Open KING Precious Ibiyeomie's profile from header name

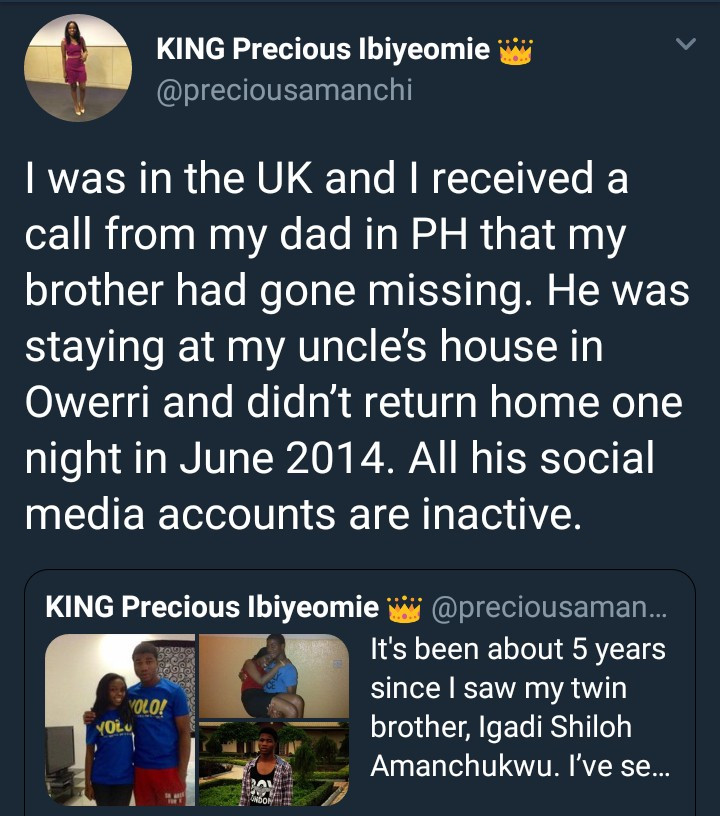tap(324, 49)
